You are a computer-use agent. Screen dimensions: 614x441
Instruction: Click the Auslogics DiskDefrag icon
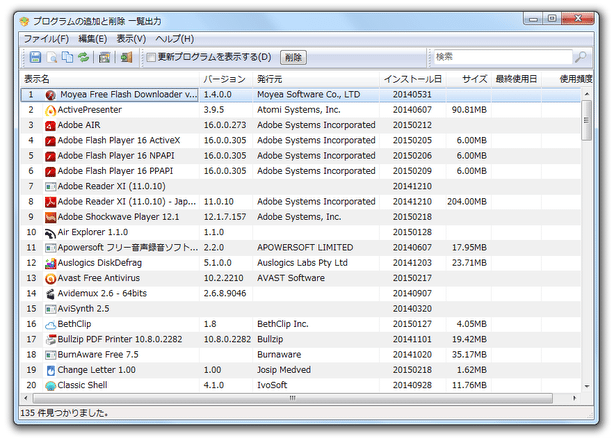point(51,263)
